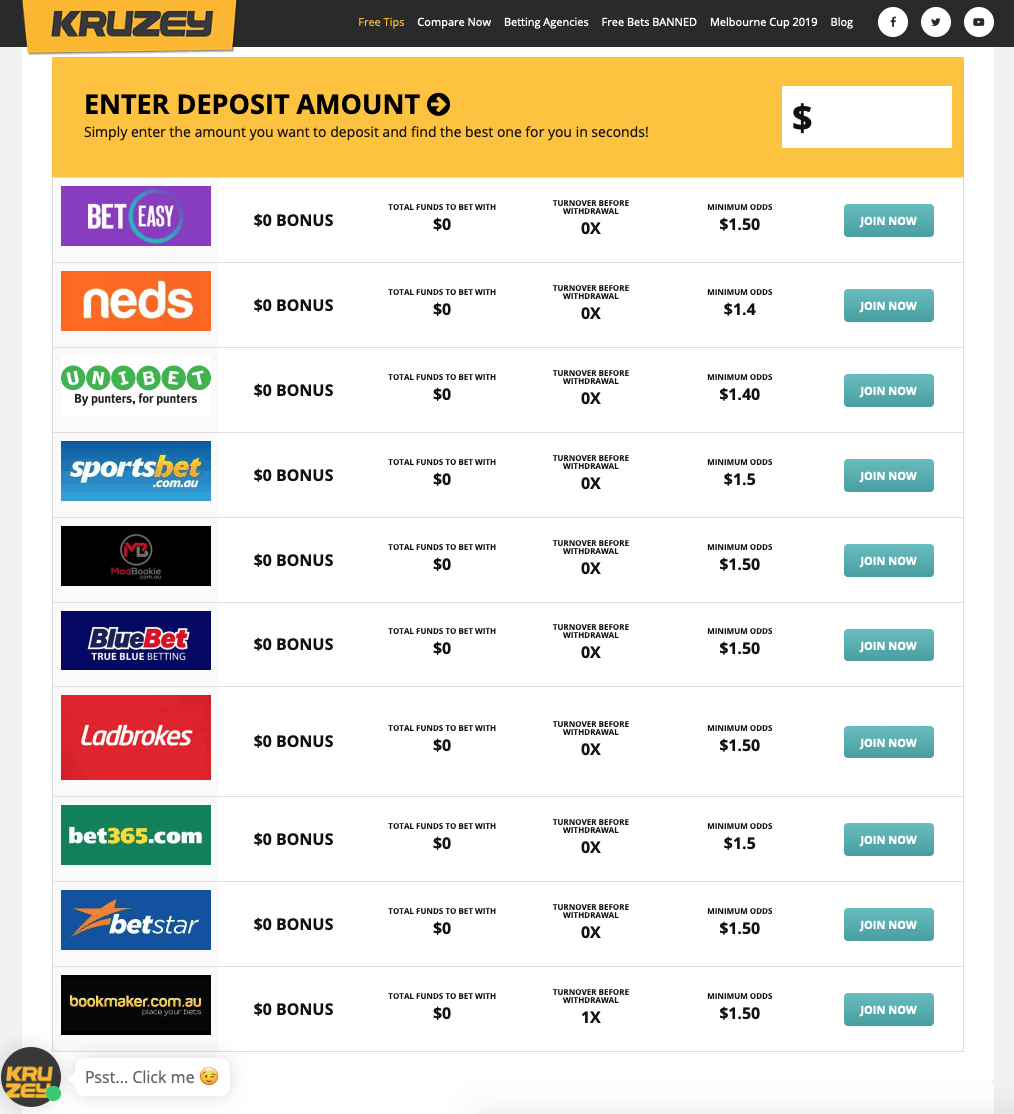Image resolution: width=1014 pixels, height=1114 pixels.
Task: Open Kruzey Facebook page icon
Action: (x=893, y=22)
